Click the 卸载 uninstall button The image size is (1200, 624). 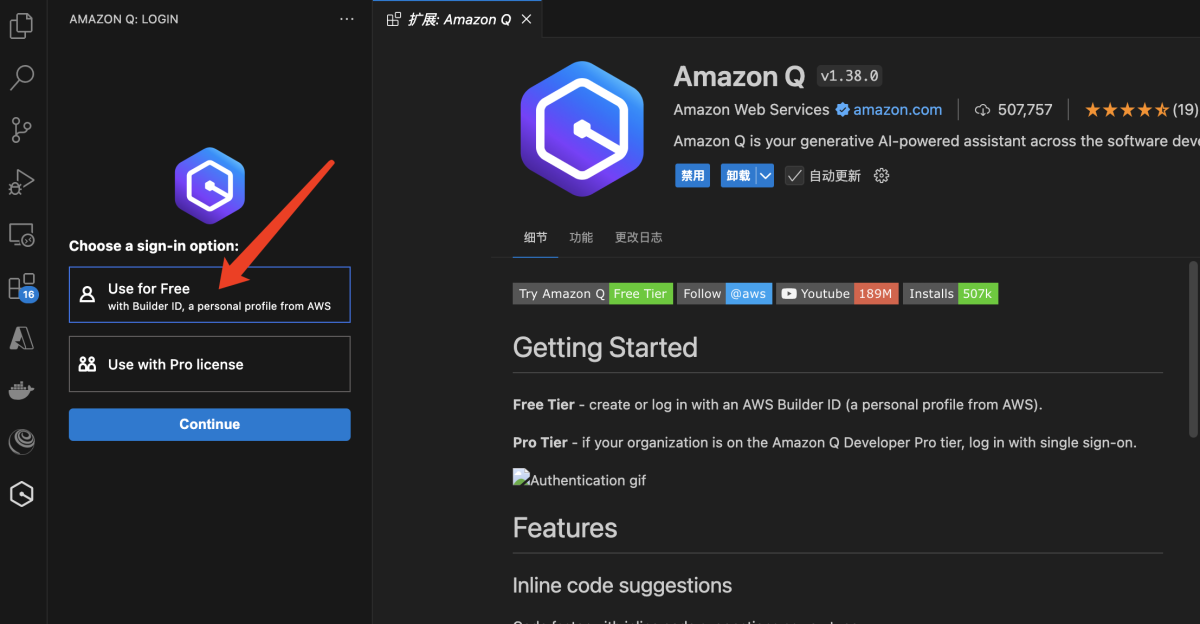coord(738,176)
